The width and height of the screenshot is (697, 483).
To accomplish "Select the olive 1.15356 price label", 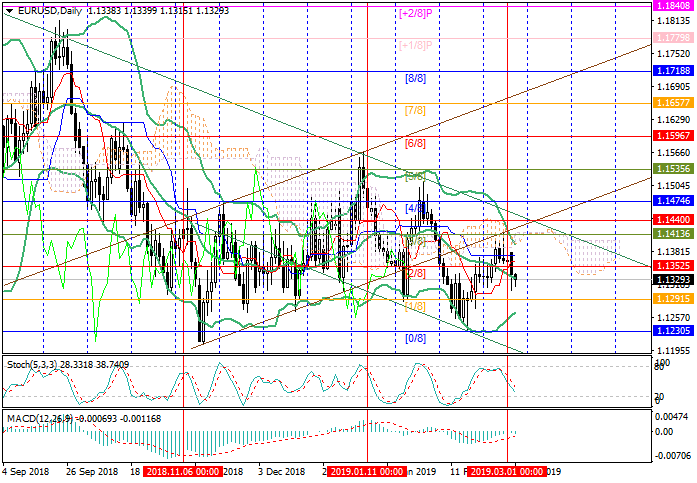I will [671, 170].
